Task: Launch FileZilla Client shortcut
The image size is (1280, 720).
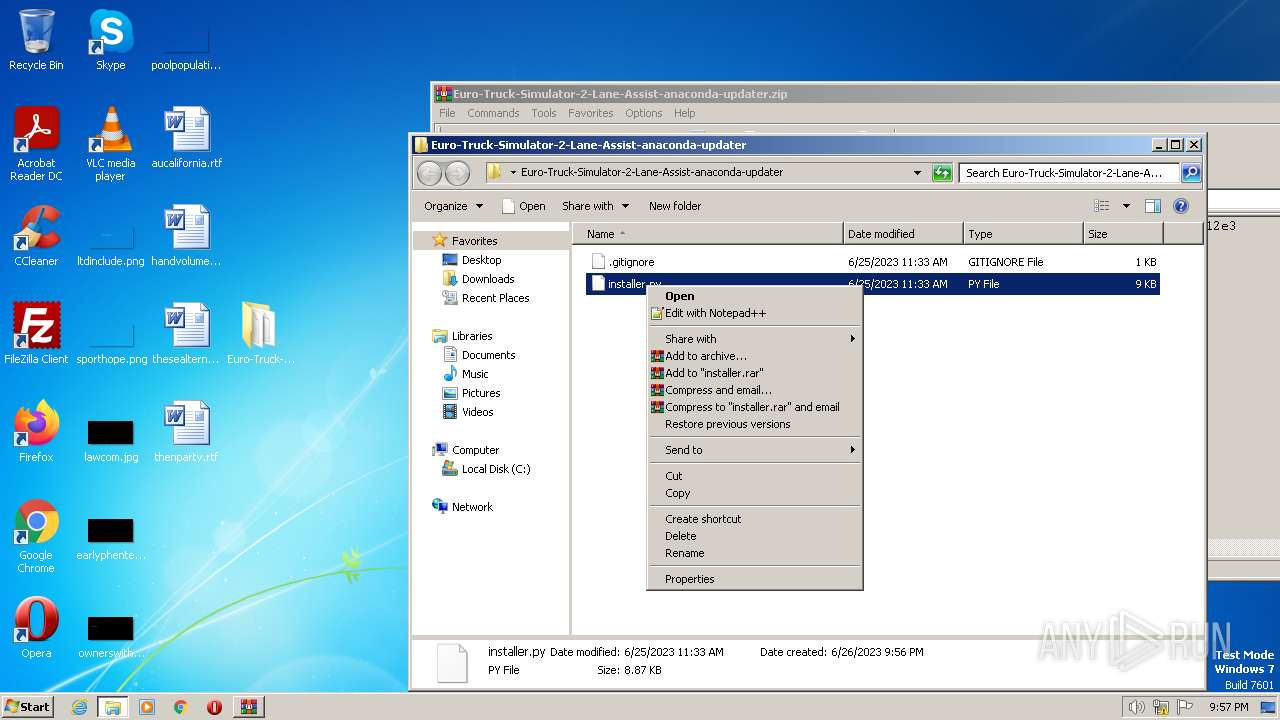Action: pyautogui.click(x=36, y=333)
